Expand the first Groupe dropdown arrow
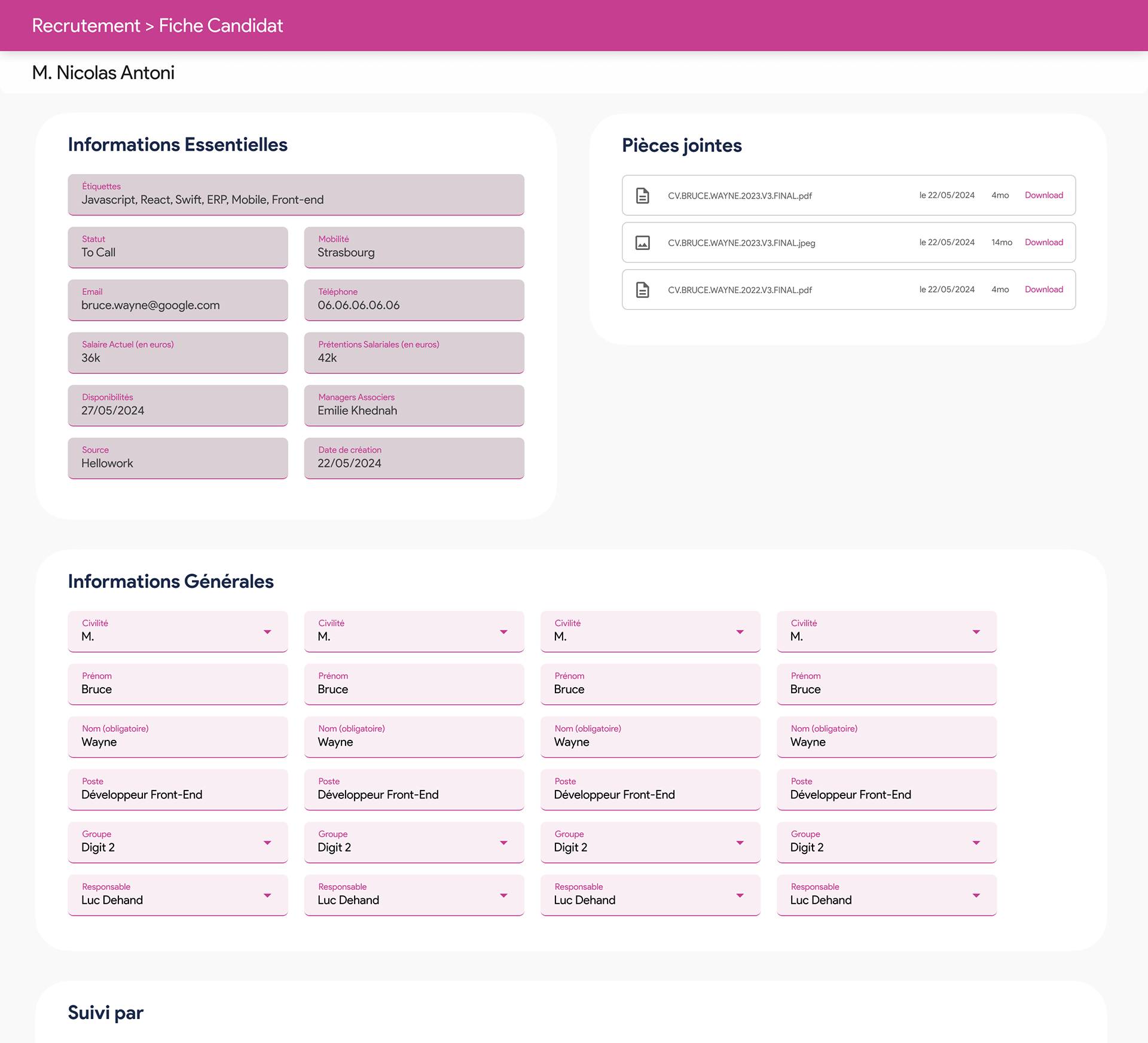The width and height of the screenshot is (1148, 1043). (267, 843)
